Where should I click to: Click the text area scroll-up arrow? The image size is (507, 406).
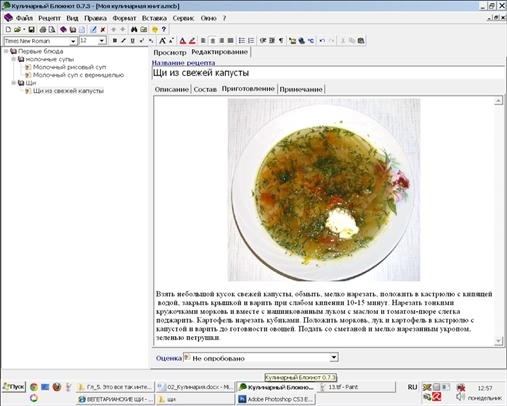click(x=498, y=100)
